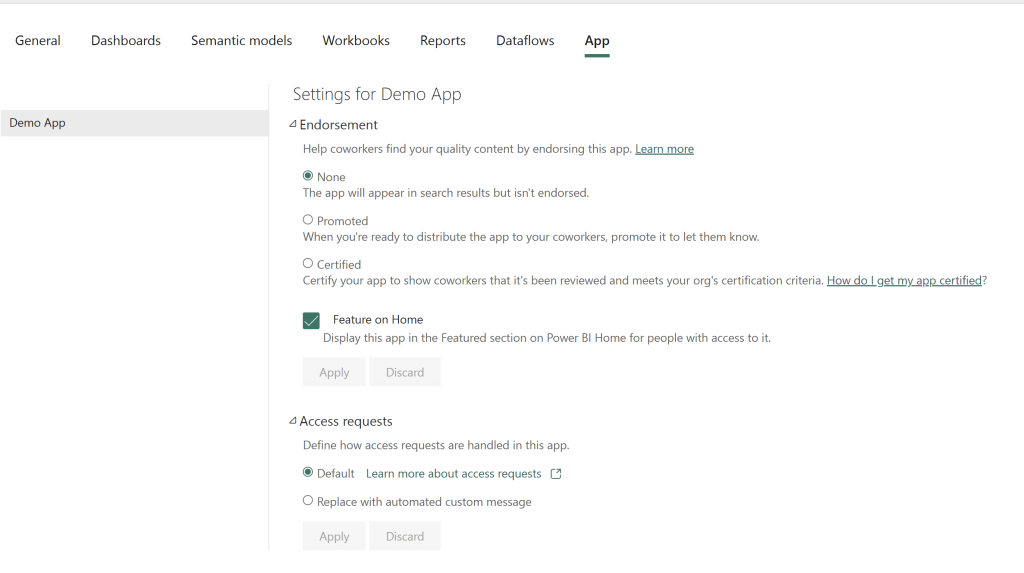Click the Endorsement Learn more link
The width and height of the screenshot is (1024, 573).
click(x=664, y=149)
